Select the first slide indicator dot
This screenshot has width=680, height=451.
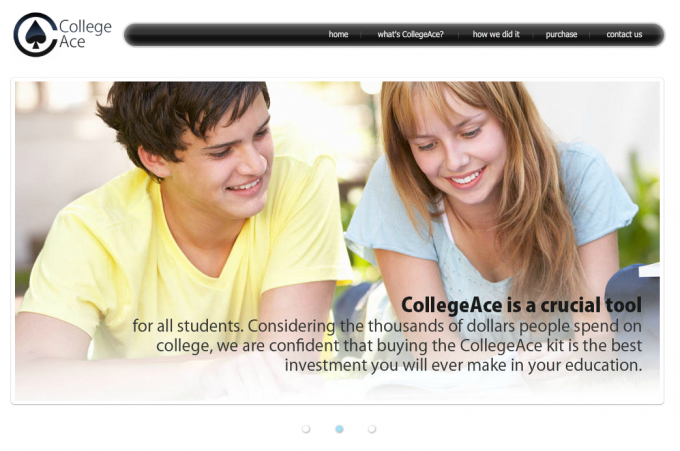(306, 429)
